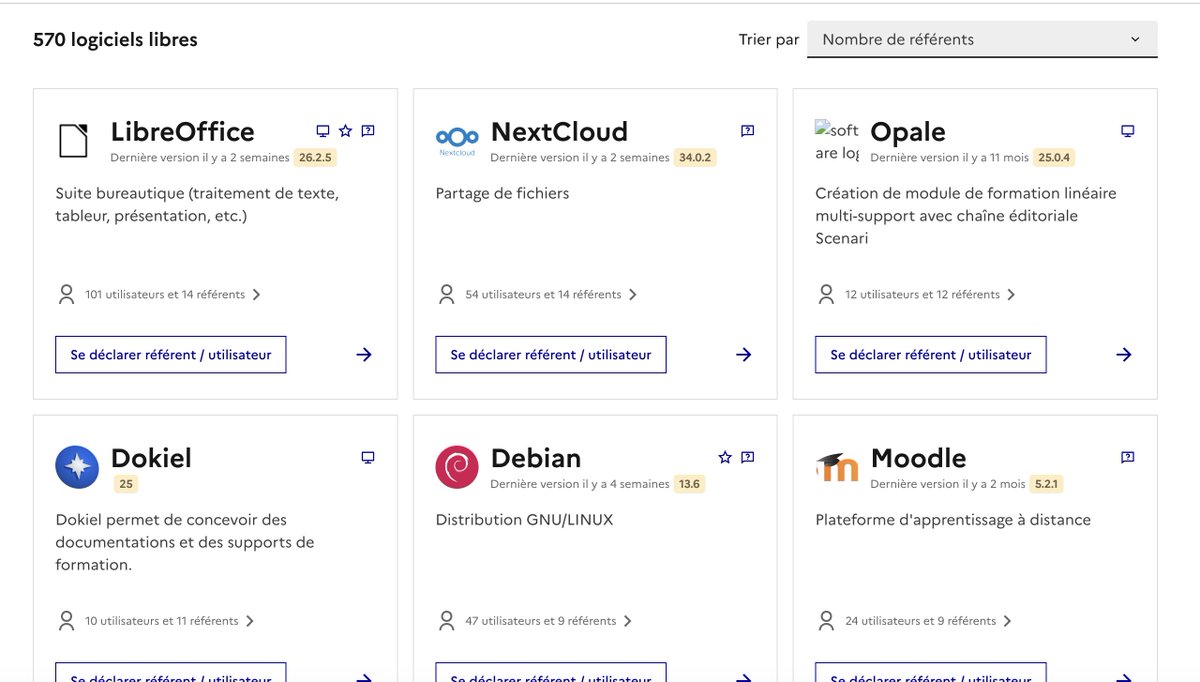Click the Opale title text
The image size is (1200, 682).
908,133
